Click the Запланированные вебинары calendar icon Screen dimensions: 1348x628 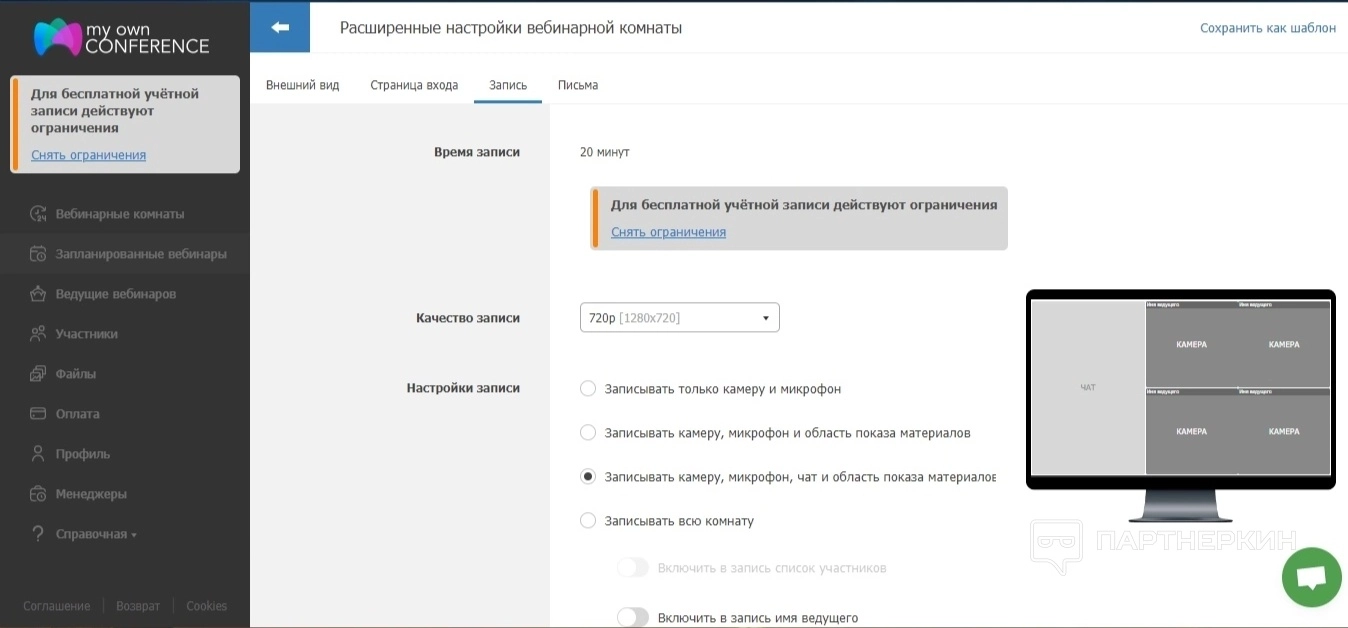[39, 254]
